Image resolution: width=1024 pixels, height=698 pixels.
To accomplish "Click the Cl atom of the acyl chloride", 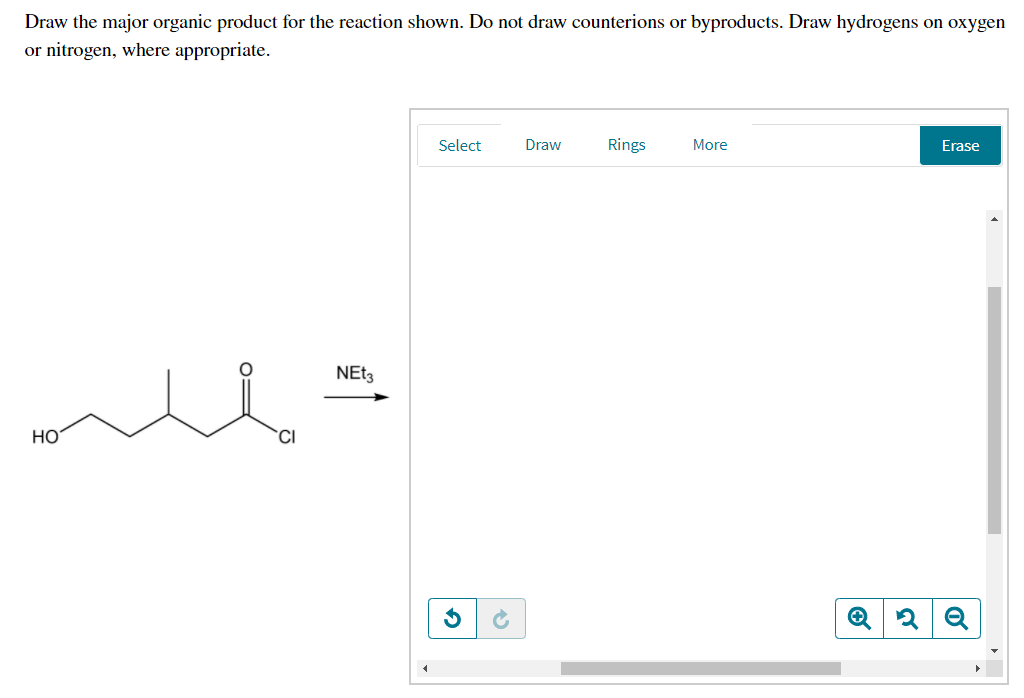I will pos(287,437).
